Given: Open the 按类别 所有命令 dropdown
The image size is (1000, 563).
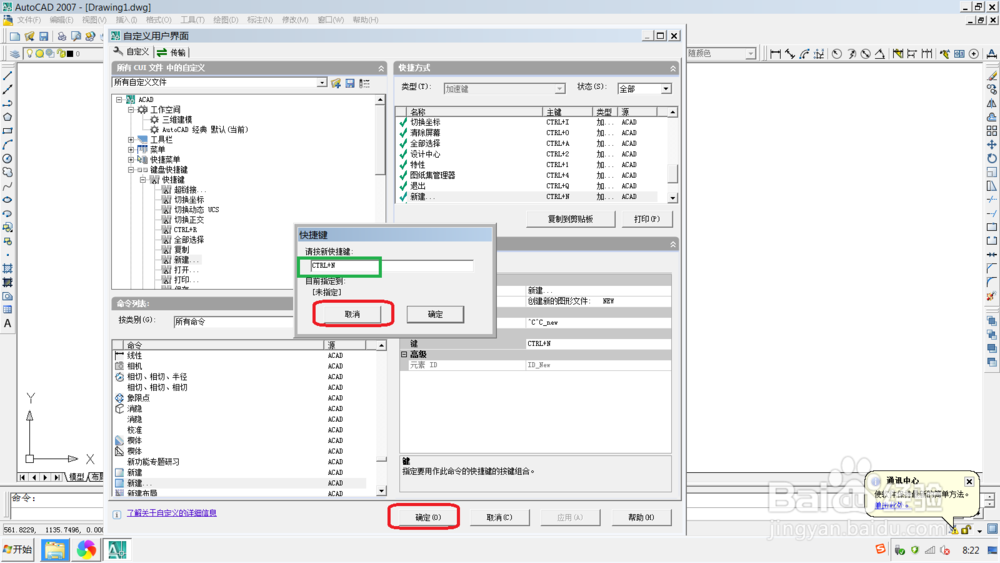Looking at the screenshot, I should tap(233, 321).
